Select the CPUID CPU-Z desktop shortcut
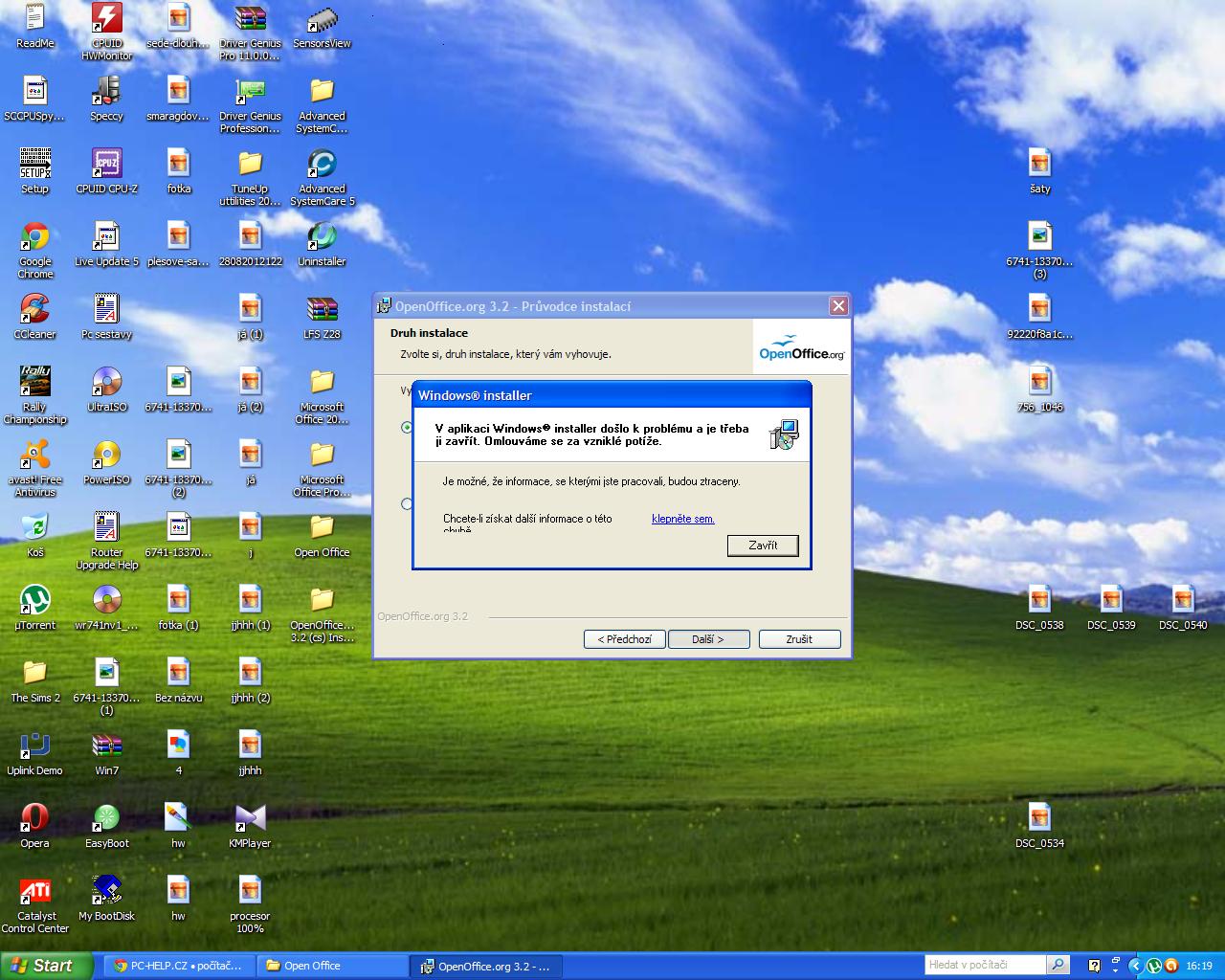The height and width of the screenshot is (980, 1225). tap(107, 171)
